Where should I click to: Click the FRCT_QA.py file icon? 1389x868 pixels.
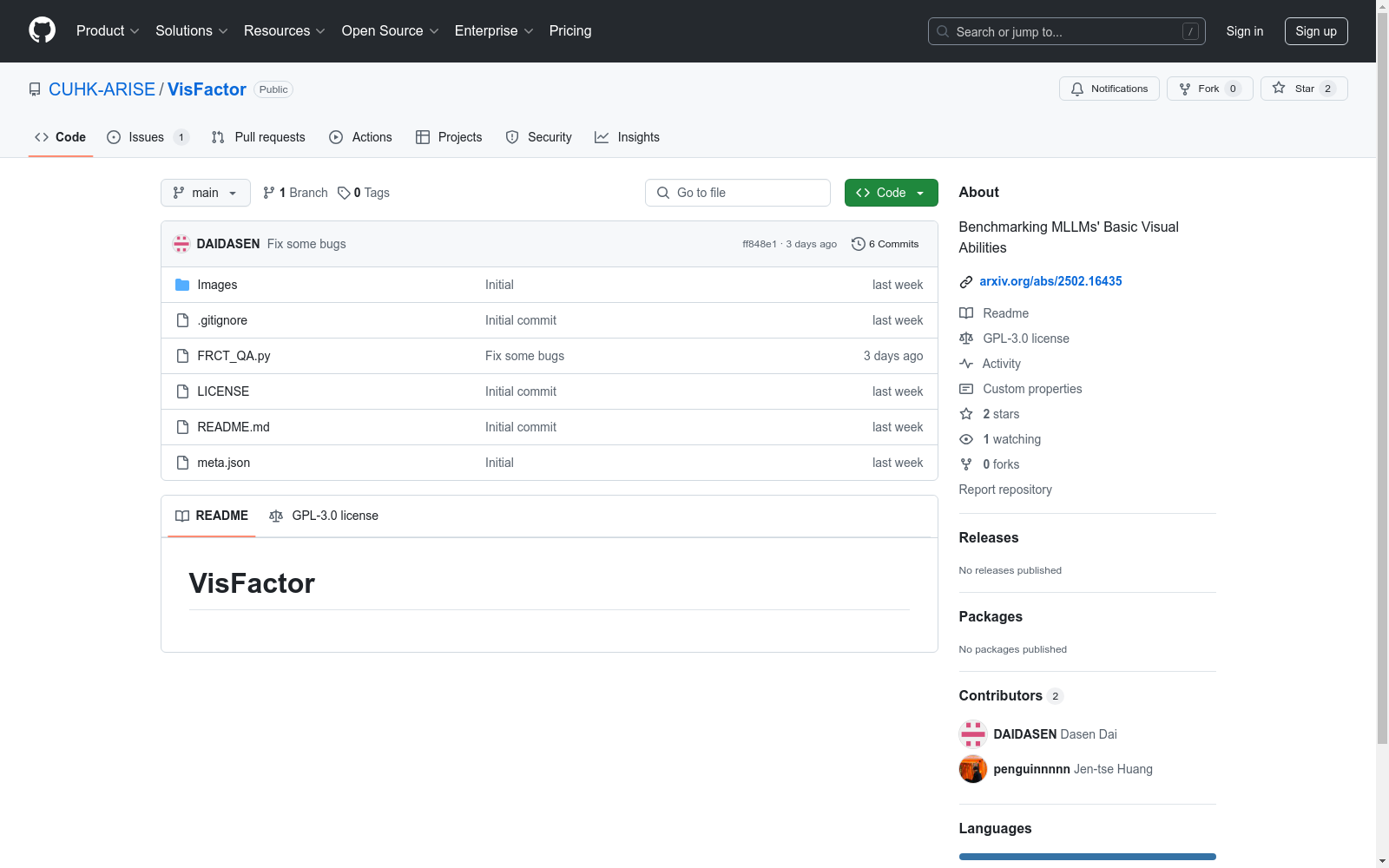pos(182,356)
